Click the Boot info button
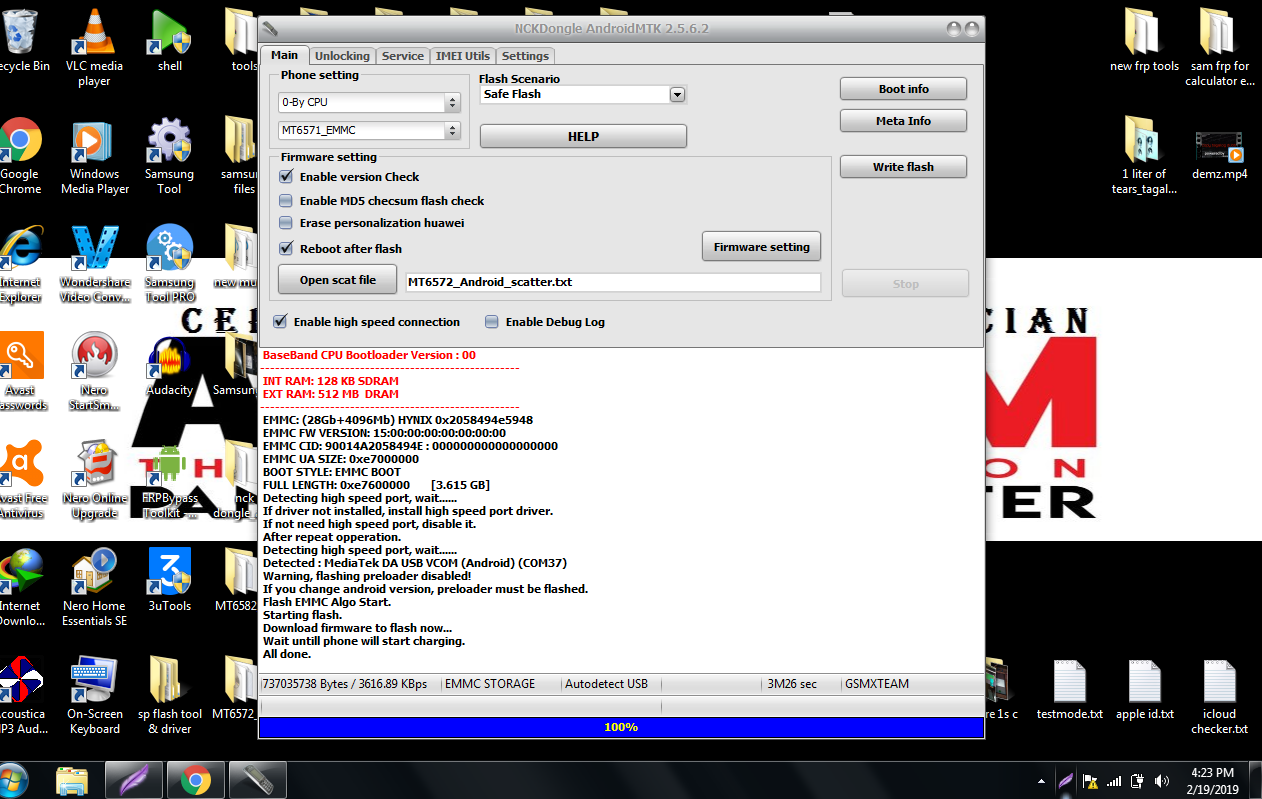 pos(903,89)
